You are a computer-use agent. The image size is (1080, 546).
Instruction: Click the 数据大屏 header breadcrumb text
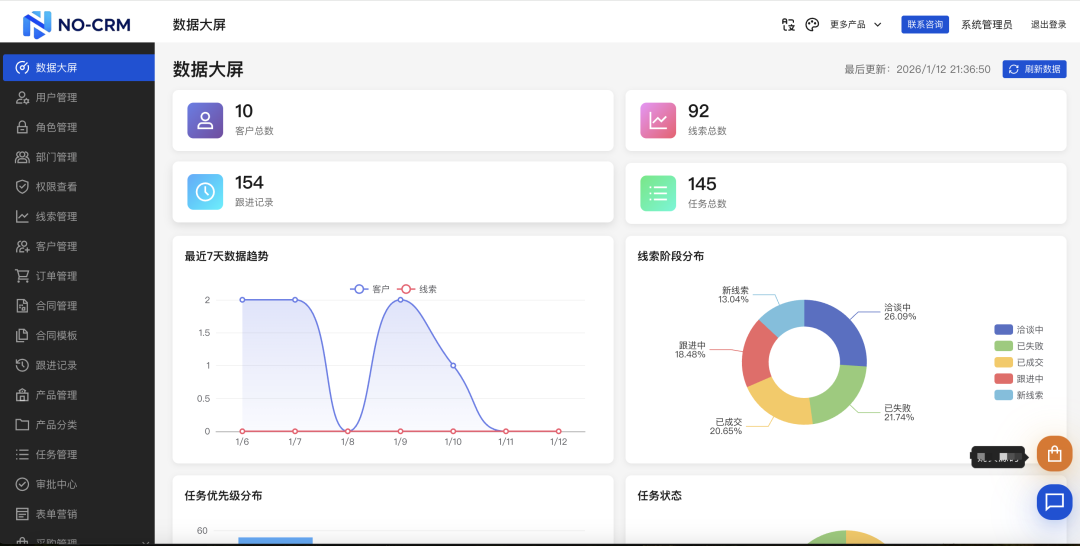pos(199,25)
